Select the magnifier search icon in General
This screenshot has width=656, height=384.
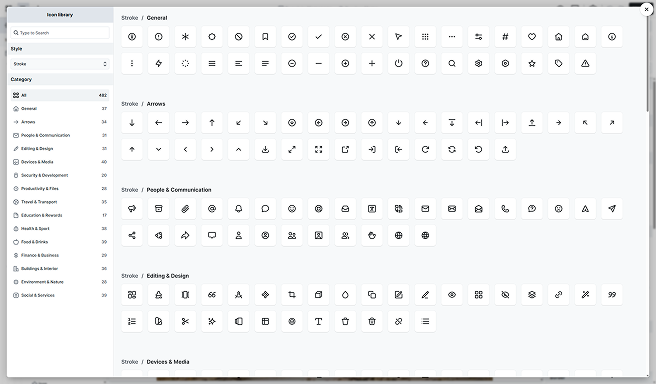452,64
